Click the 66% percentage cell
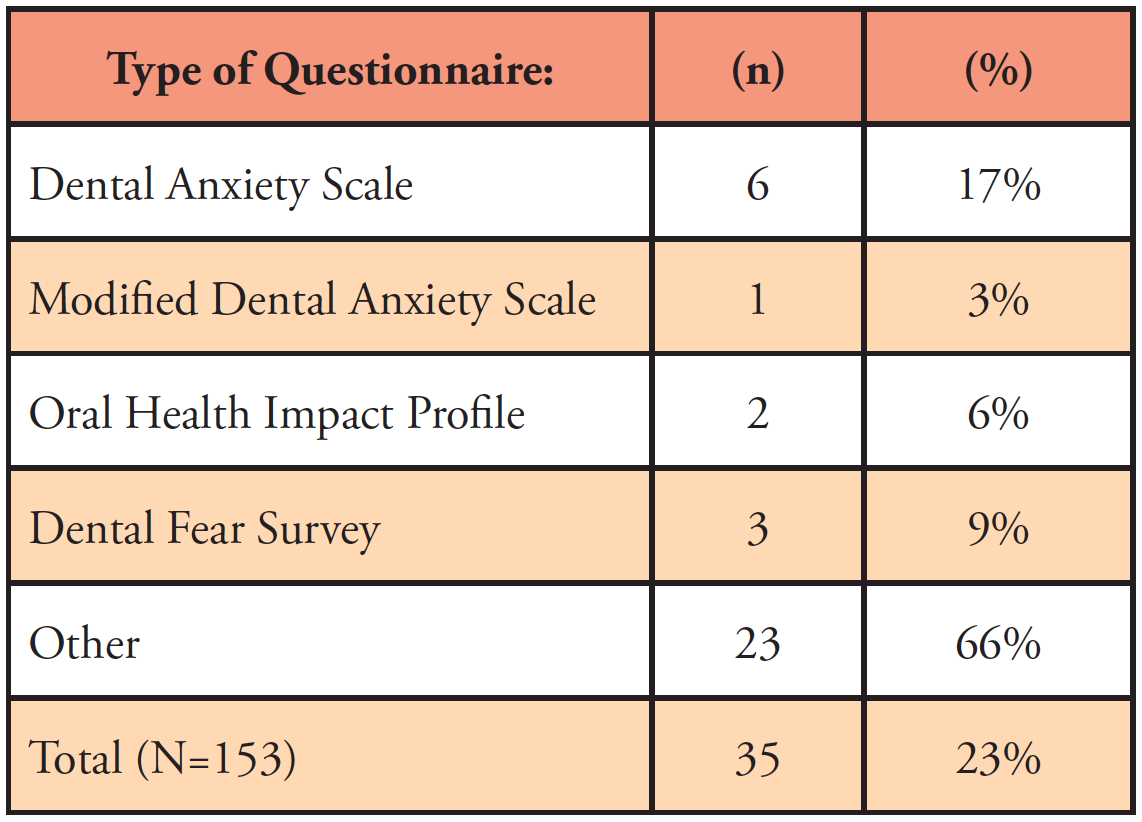The height and width of the screenshot is (822, 1142). pos(999,643)
